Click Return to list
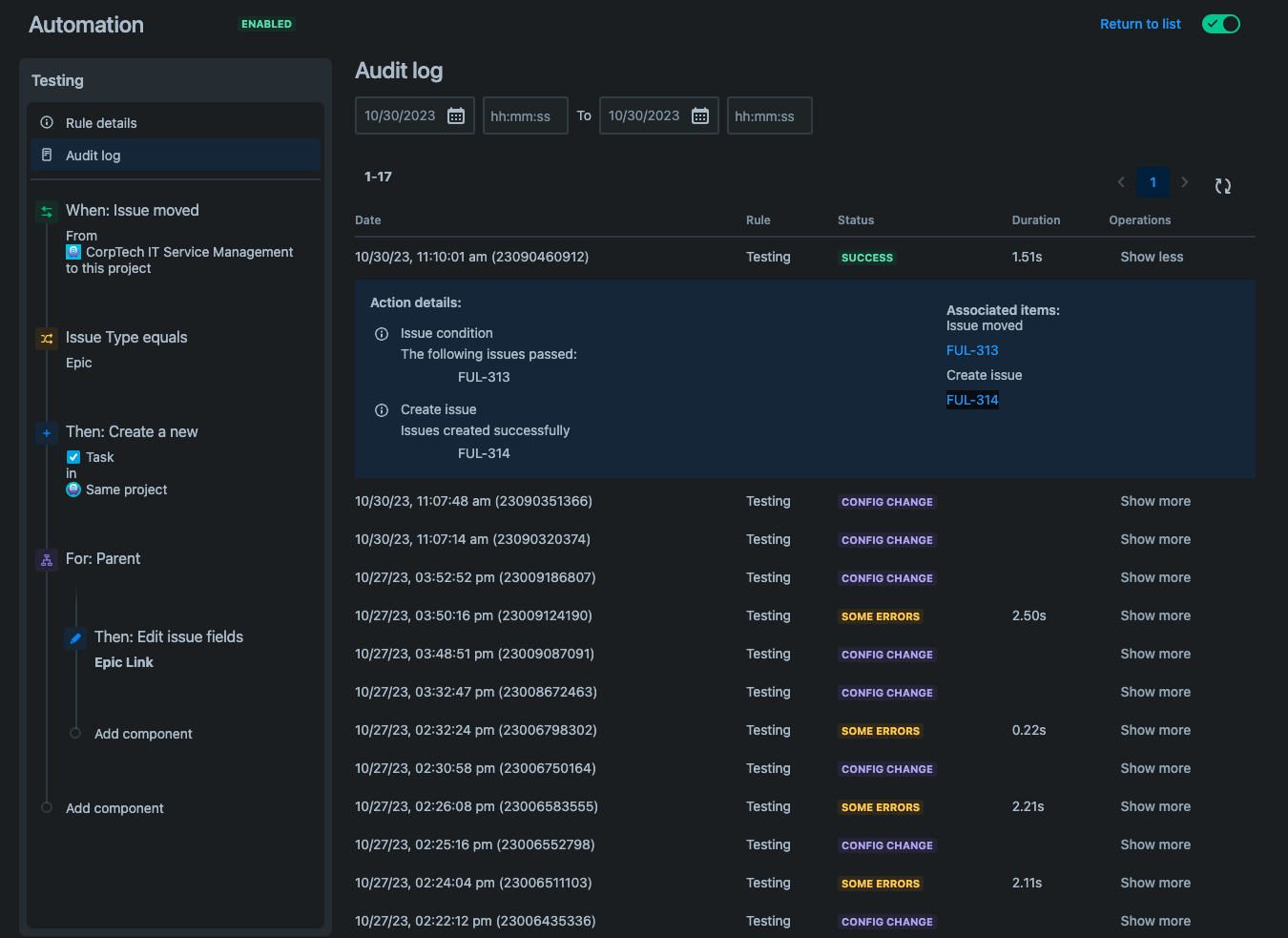 [x=1140, y=23]
